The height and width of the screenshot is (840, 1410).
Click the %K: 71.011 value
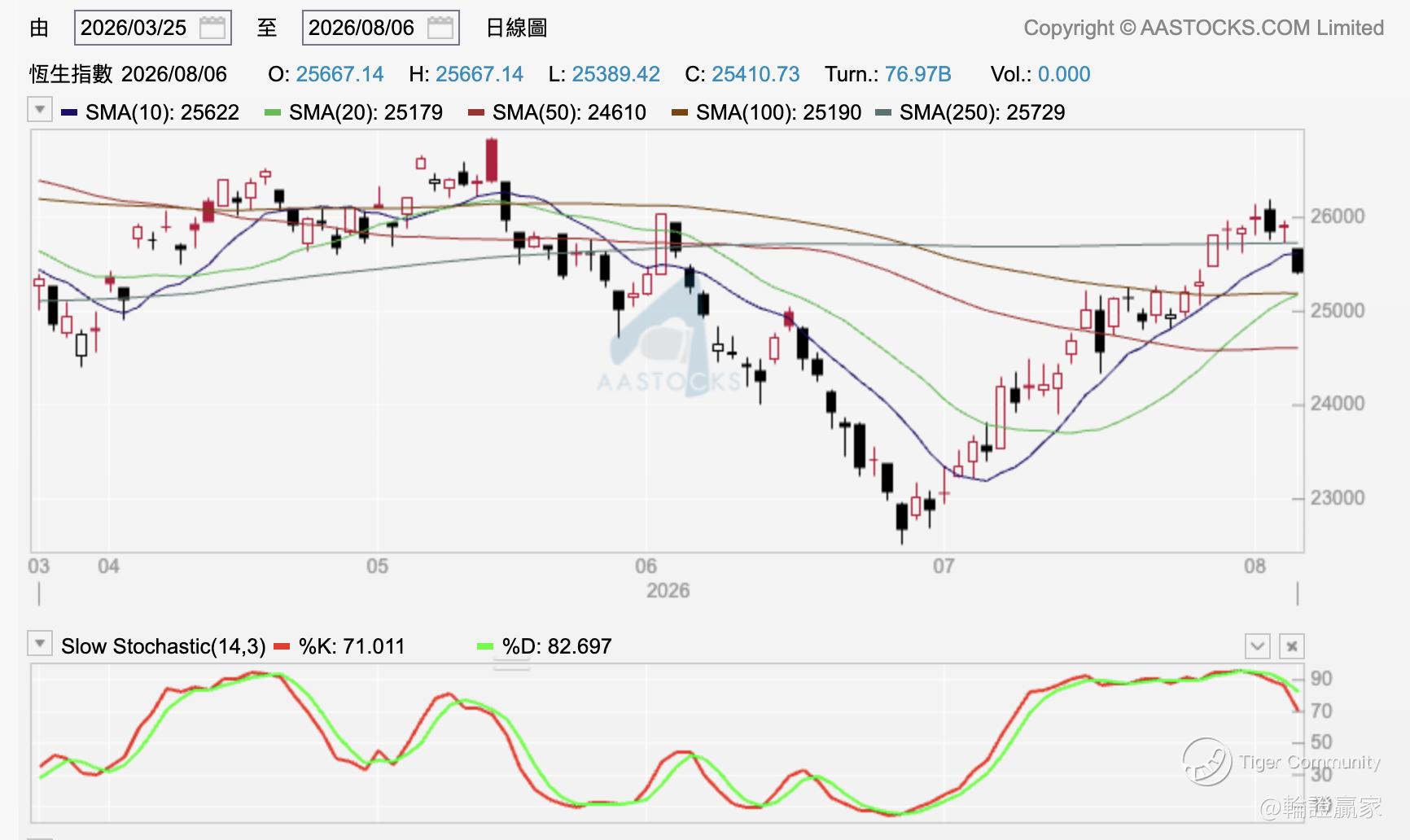click(x=352, y=646)
